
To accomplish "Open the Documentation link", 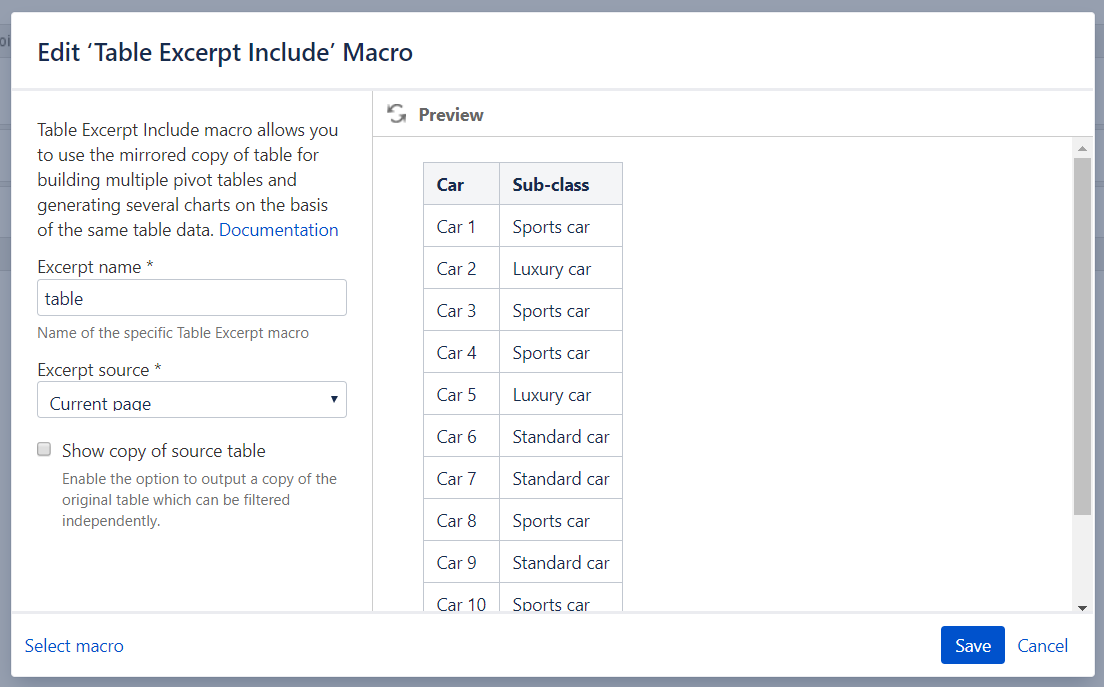I will tap(278, 230).
